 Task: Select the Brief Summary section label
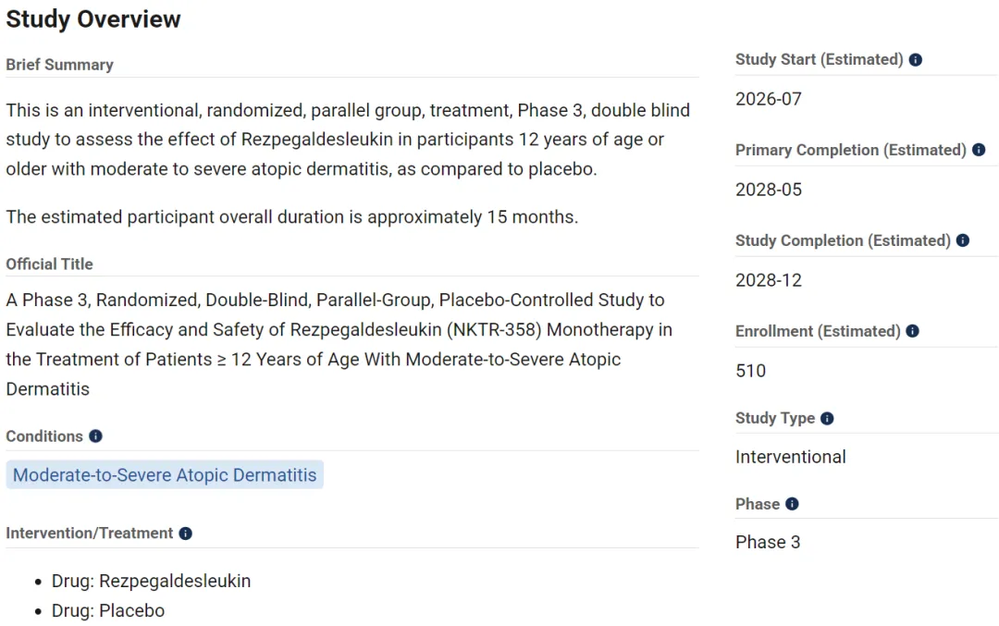59,65
